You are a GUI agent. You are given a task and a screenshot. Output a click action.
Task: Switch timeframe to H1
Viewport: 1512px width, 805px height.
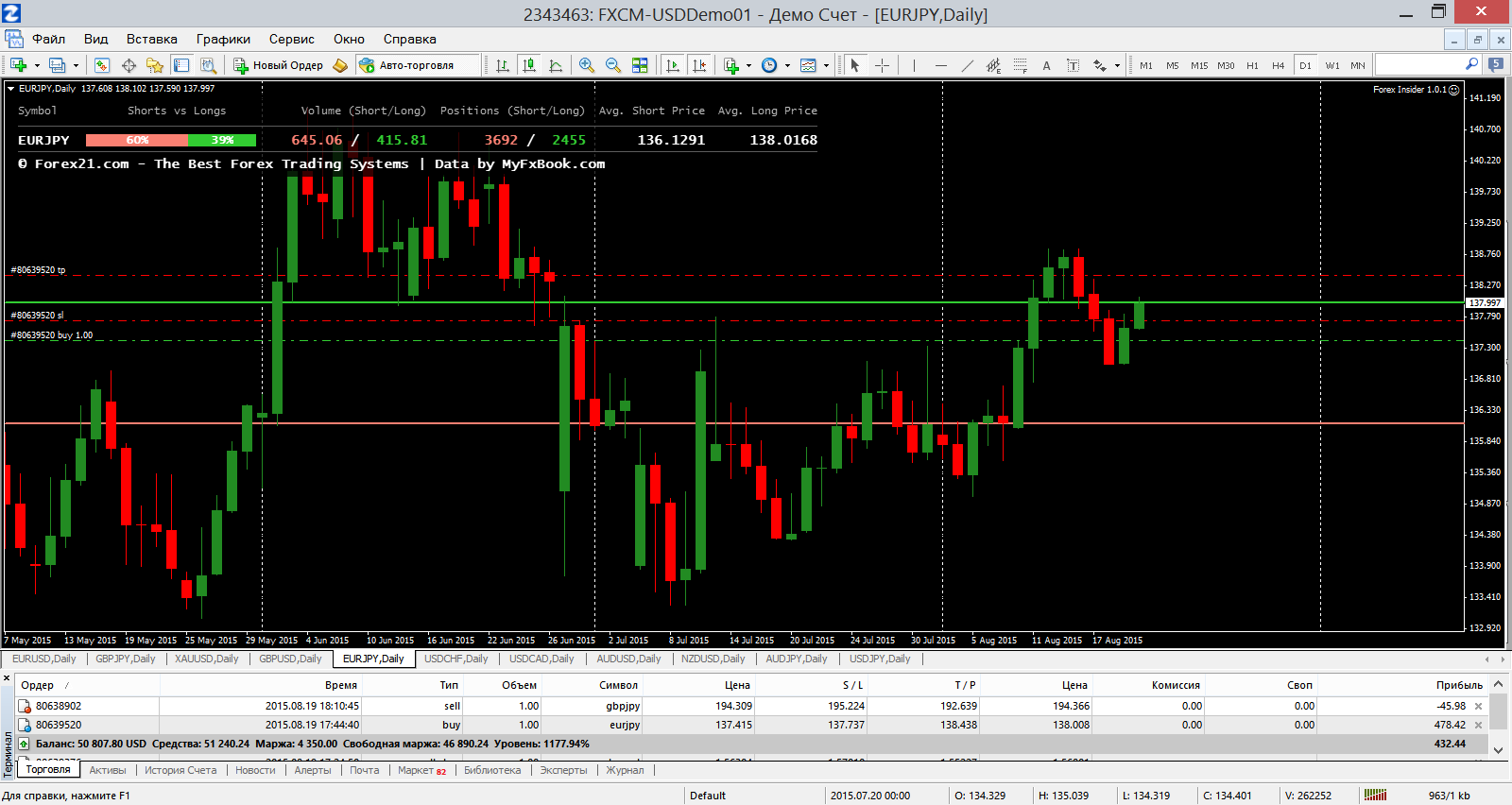(x=1252, y=65)
